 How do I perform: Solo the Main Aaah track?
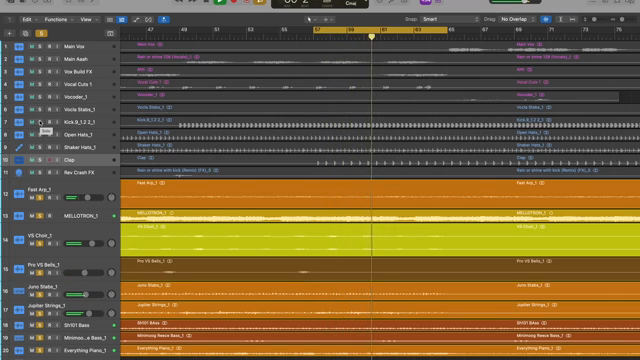[x=40, y=59]
